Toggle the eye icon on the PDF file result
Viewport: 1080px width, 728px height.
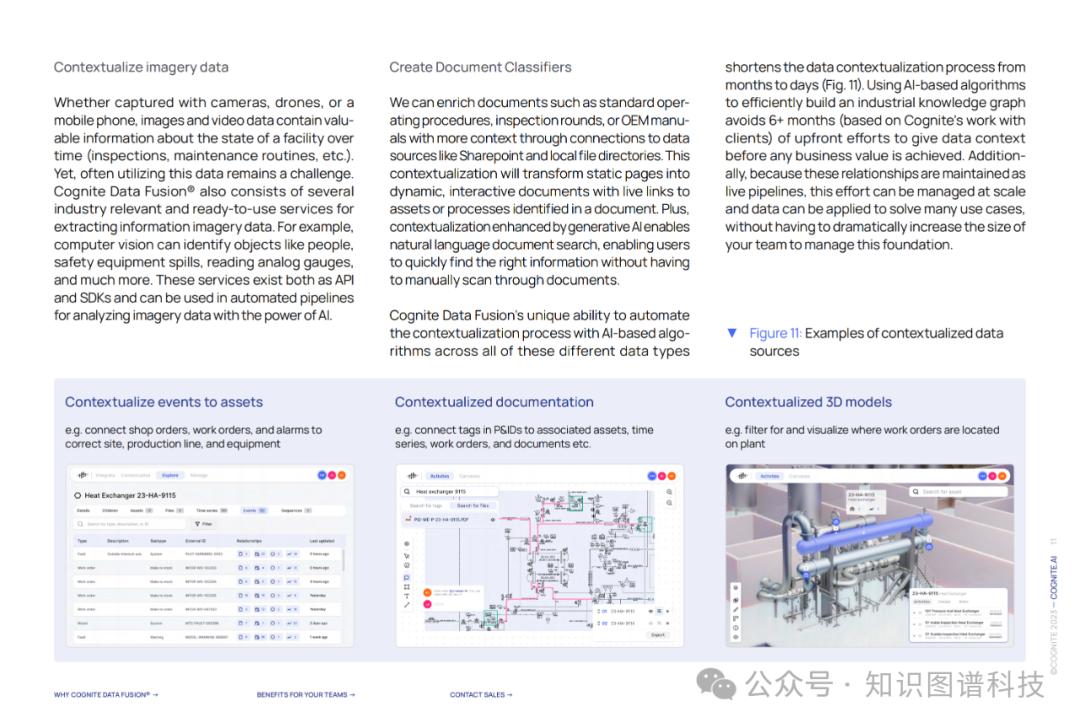click(x=492, y=519)
